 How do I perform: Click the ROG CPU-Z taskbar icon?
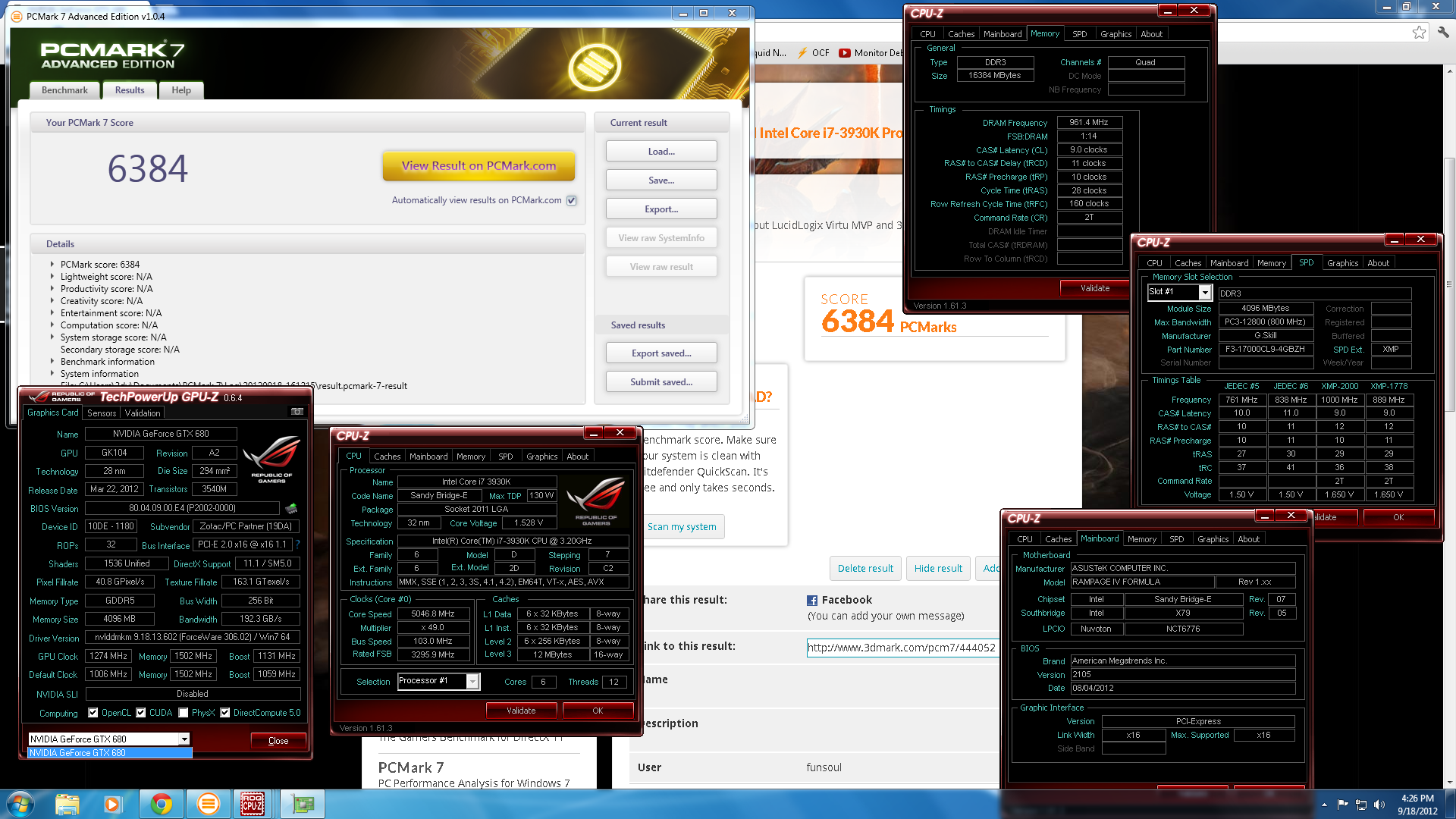click(253, 804)
